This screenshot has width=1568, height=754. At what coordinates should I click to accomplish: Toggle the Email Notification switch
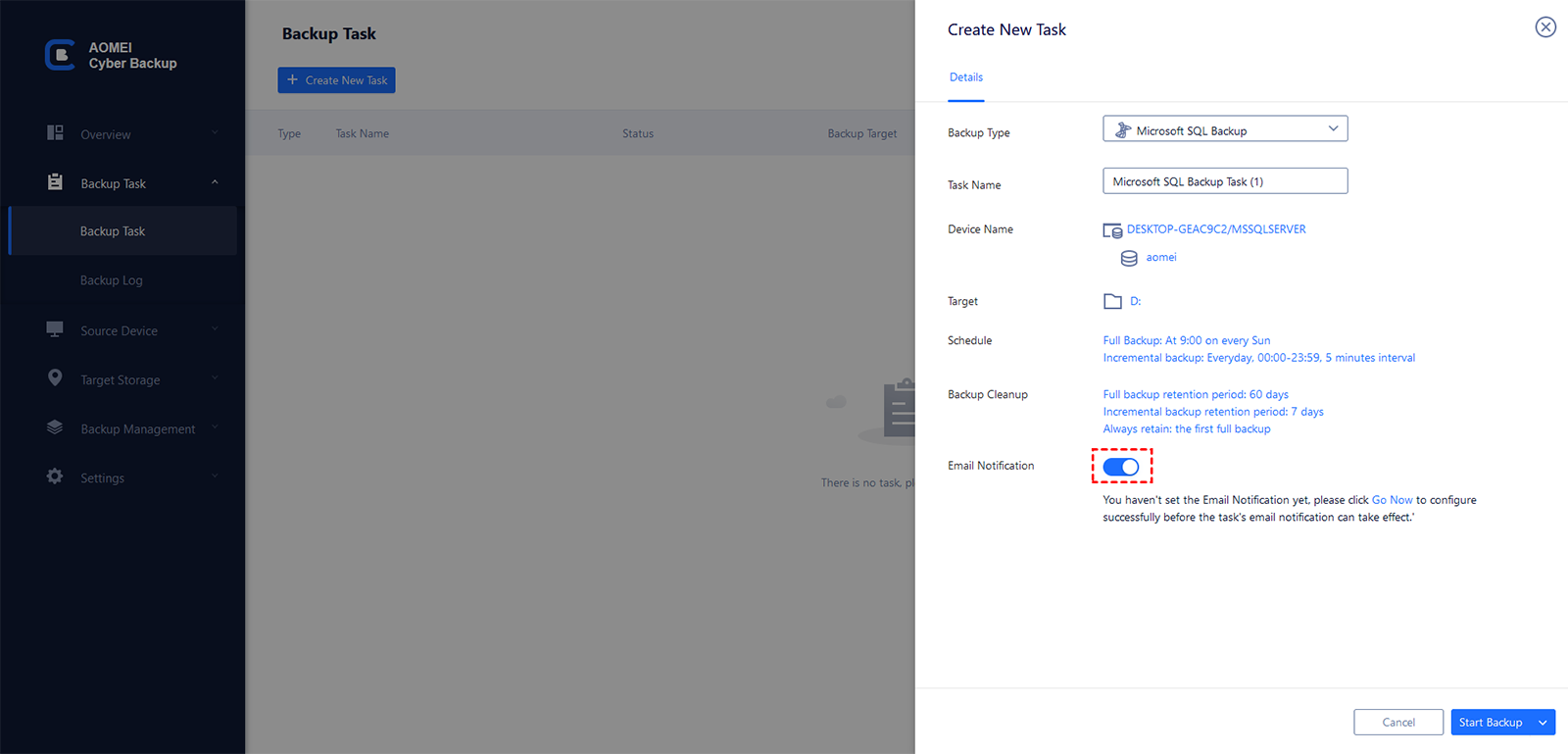1121,467
